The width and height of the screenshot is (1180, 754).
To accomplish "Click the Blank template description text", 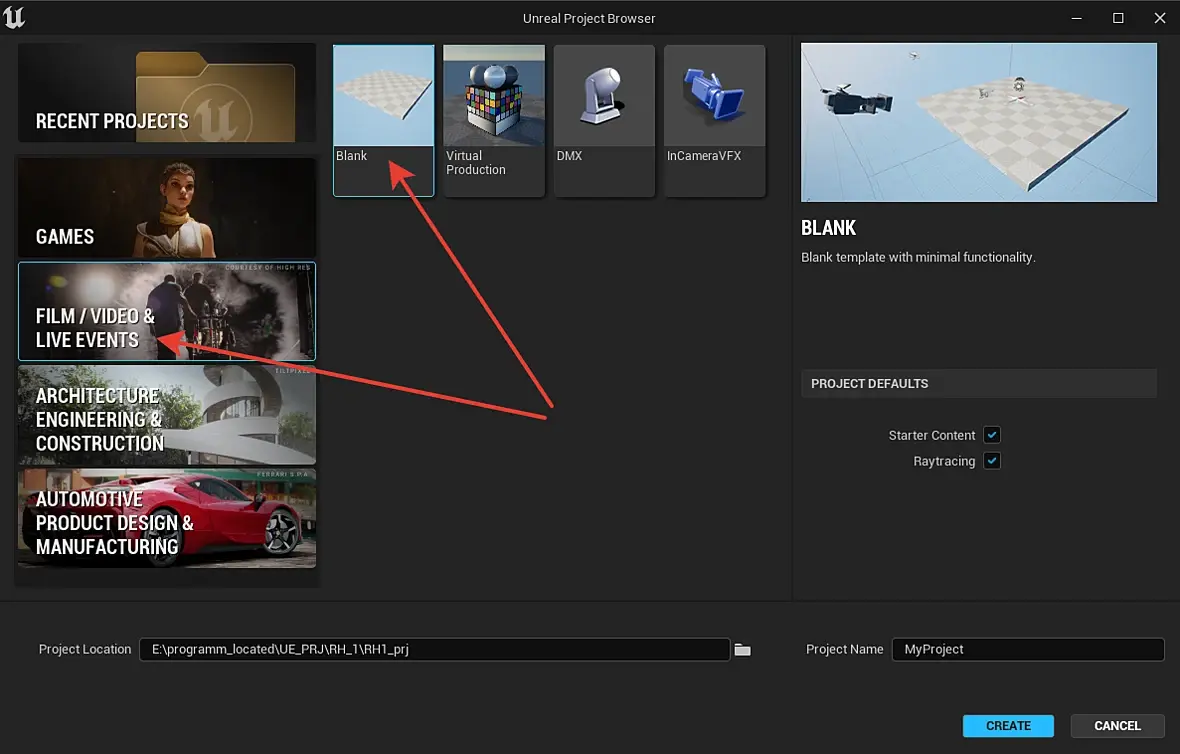I will coord(918,257).
